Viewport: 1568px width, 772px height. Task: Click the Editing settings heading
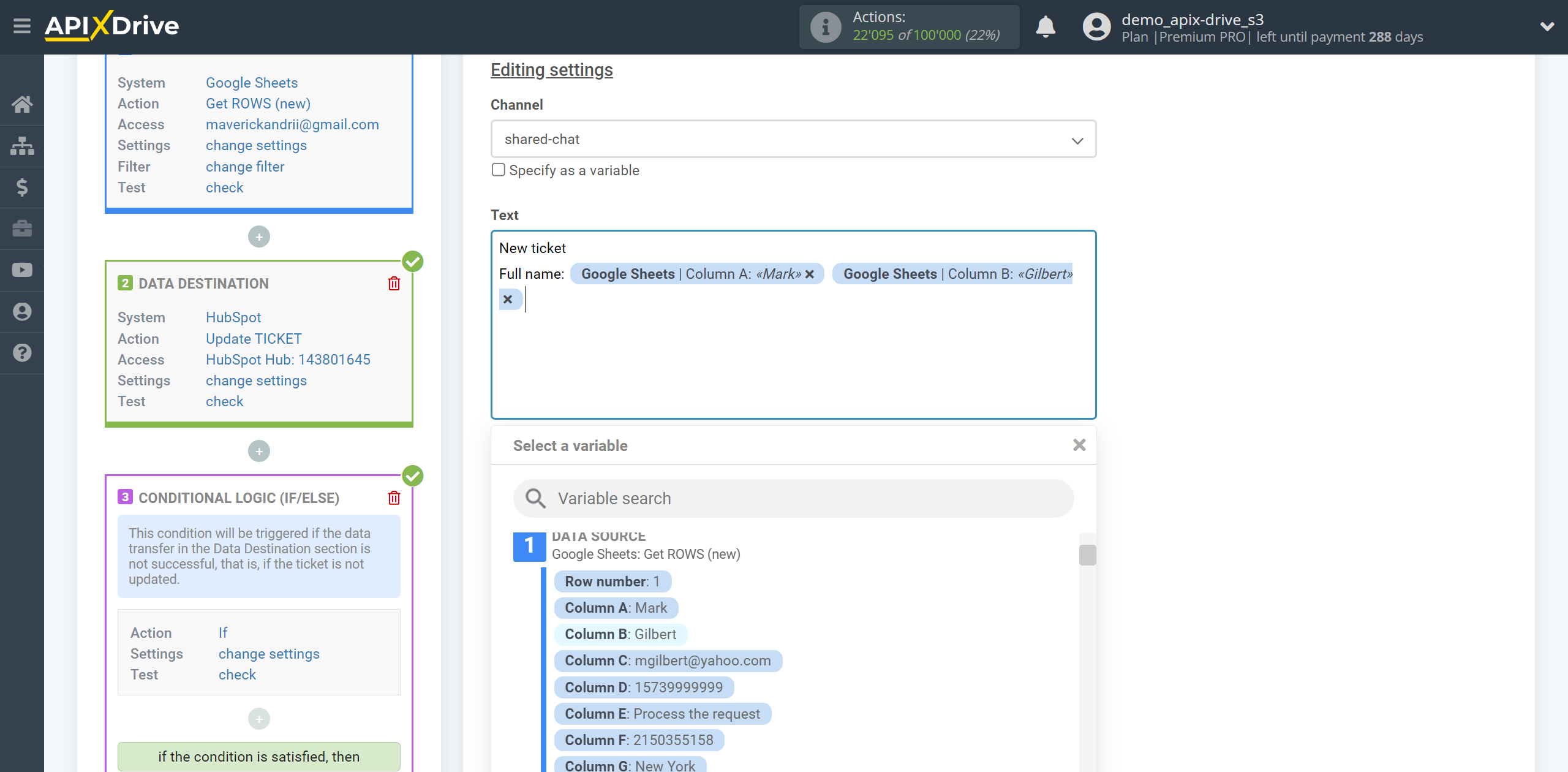click(551, 70)
